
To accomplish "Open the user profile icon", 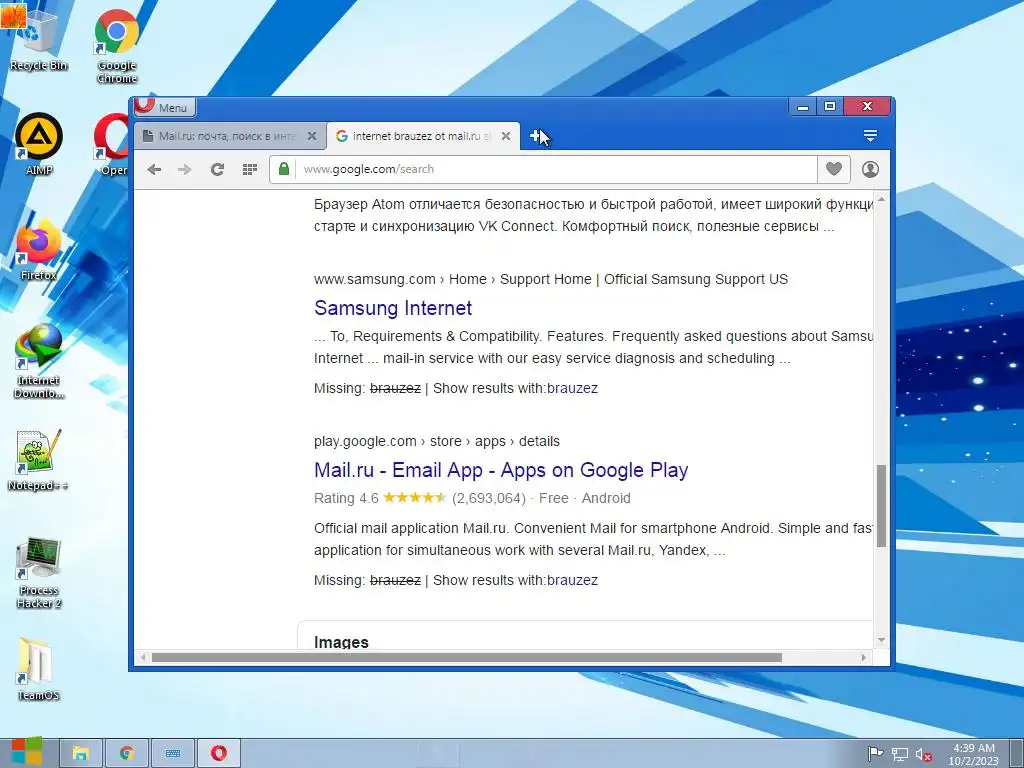I will point(870,169).
